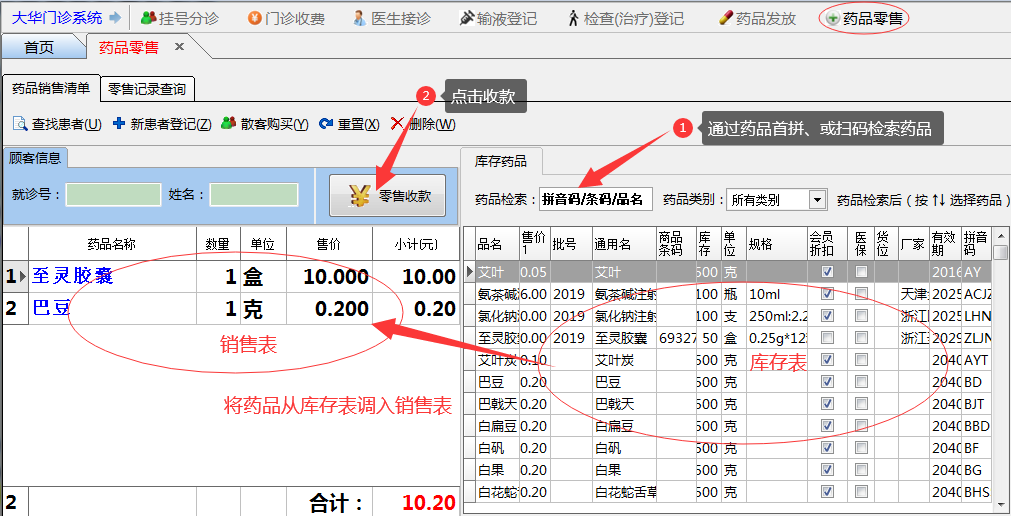Click 小计(元) column header
1011x516 pixels.
[416, 244]
